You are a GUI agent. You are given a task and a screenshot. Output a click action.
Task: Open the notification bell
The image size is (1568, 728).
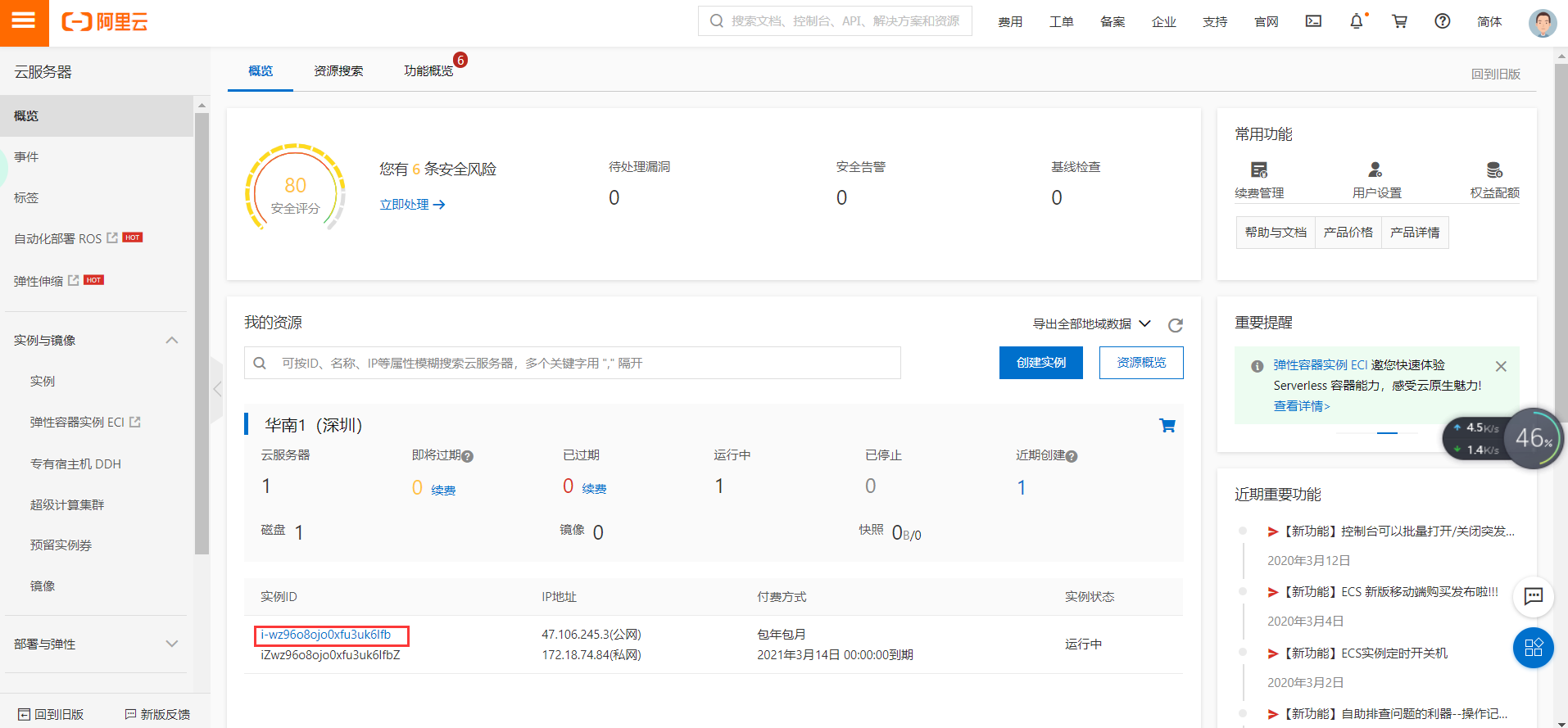pyautogui.click(x=1357, y=21)
